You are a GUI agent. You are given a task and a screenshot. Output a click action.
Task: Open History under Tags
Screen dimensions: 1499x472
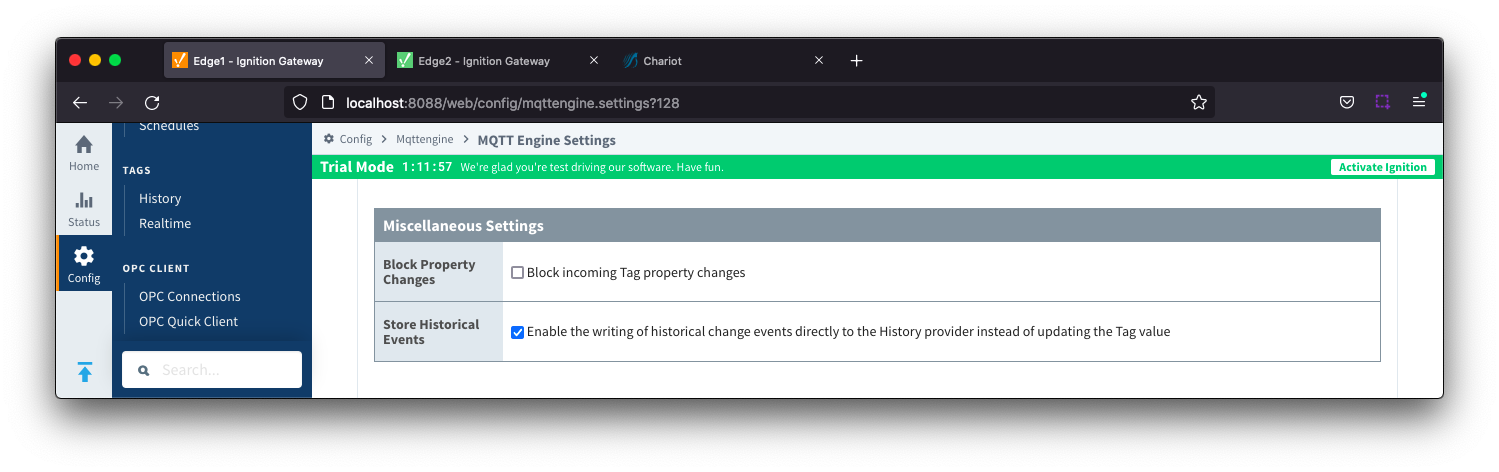click(x=160, y=199)
